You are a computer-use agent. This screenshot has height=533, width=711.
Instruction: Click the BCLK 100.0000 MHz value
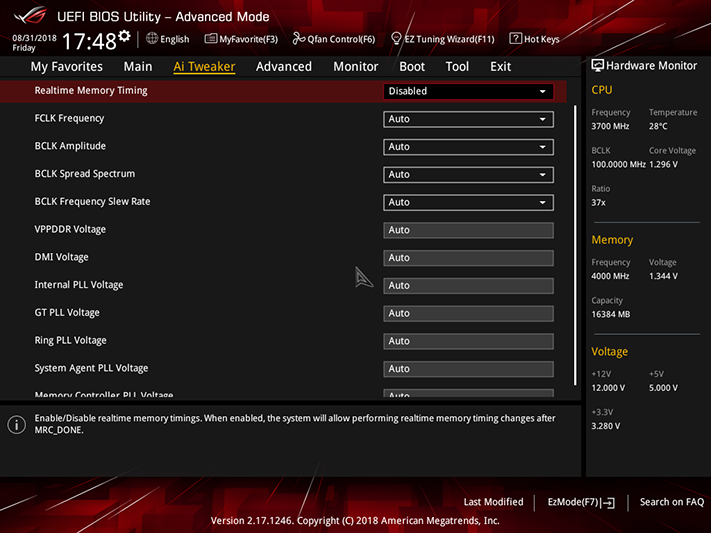point(618,165)
